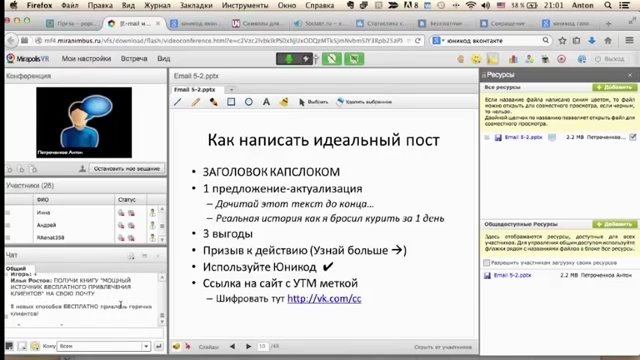Click the globe icon in top toolbar
The width and height of the screenshot is (640, 360).
pos(582,59)
